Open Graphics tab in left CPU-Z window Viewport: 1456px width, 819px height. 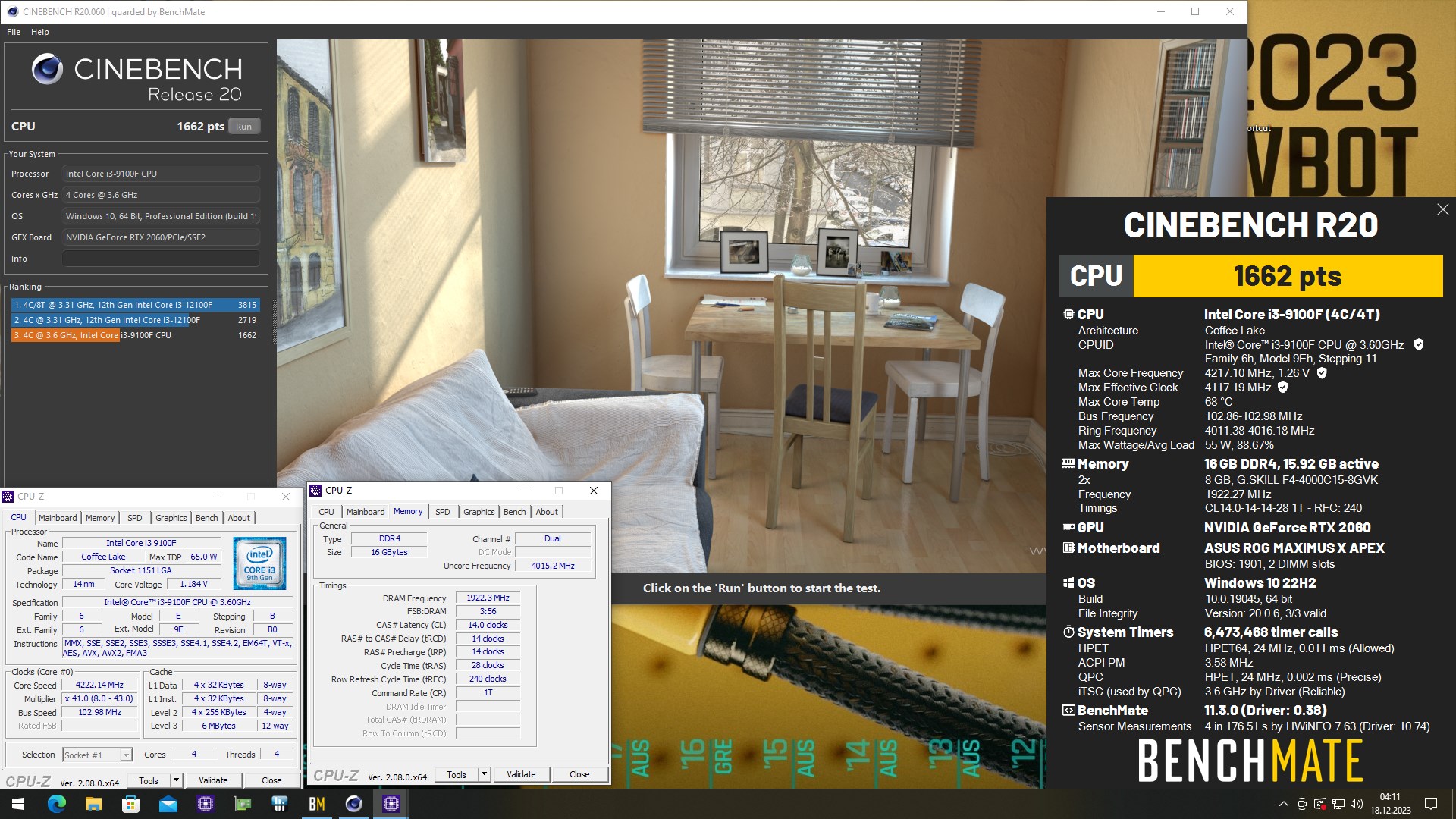pos(171,518)
